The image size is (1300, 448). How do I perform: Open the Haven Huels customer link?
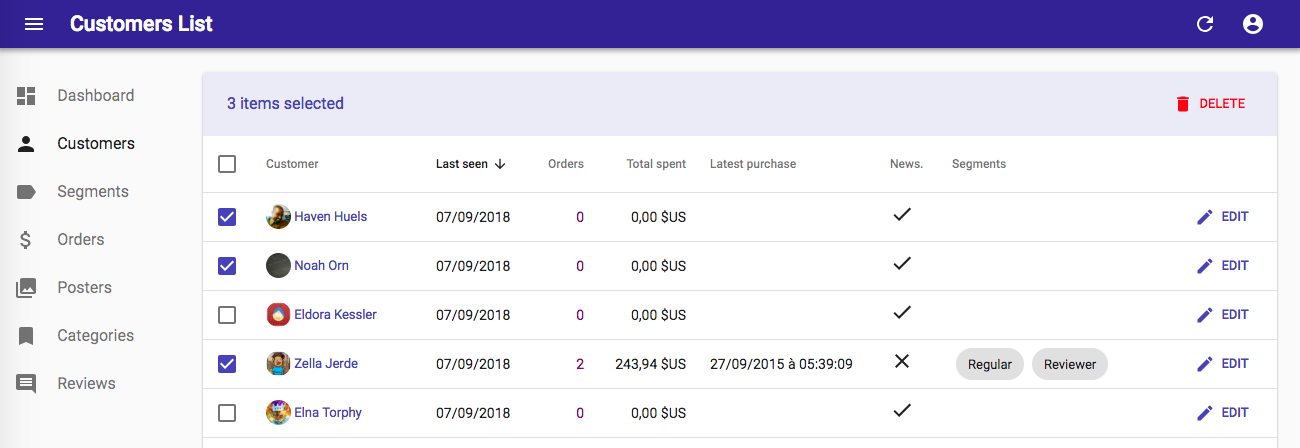click(x=330, y=217)
